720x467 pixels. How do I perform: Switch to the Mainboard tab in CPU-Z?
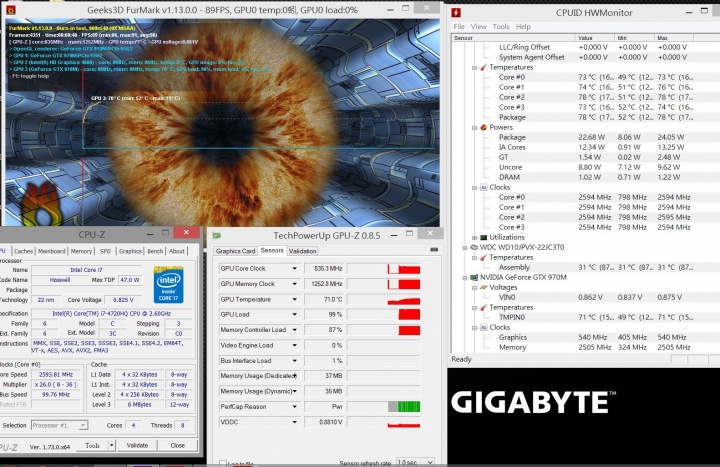[51, 251]
